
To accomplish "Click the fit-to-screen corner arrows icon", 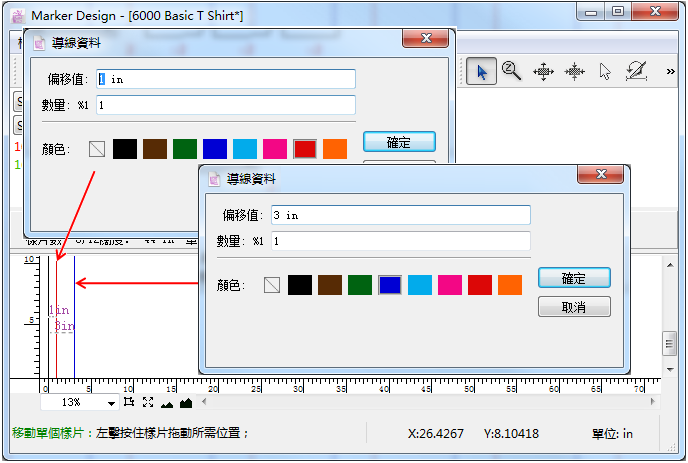I will click(148, 402).
